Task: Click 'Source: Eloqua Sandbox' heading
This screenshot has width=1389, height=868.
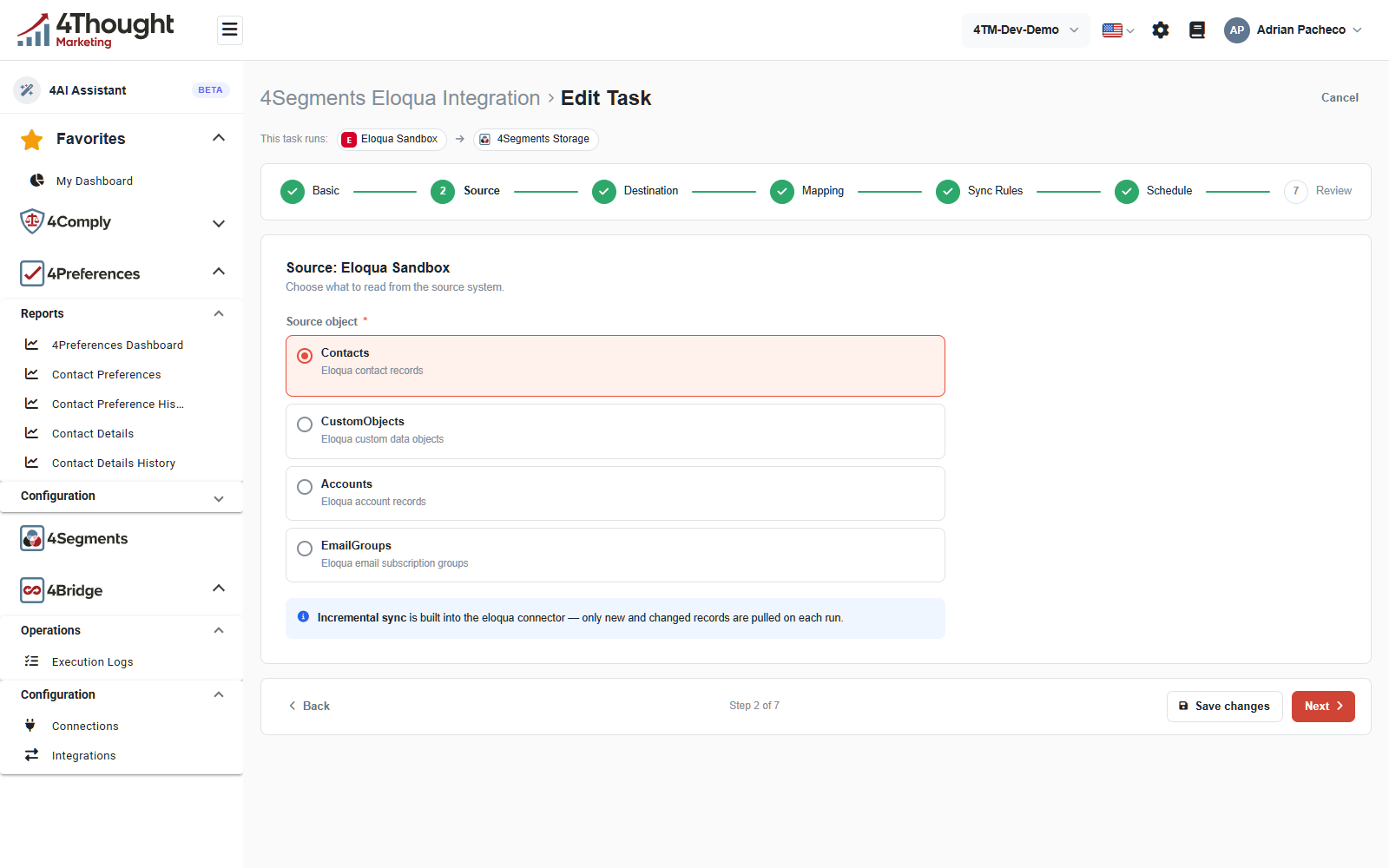Action: coord(368,268)
